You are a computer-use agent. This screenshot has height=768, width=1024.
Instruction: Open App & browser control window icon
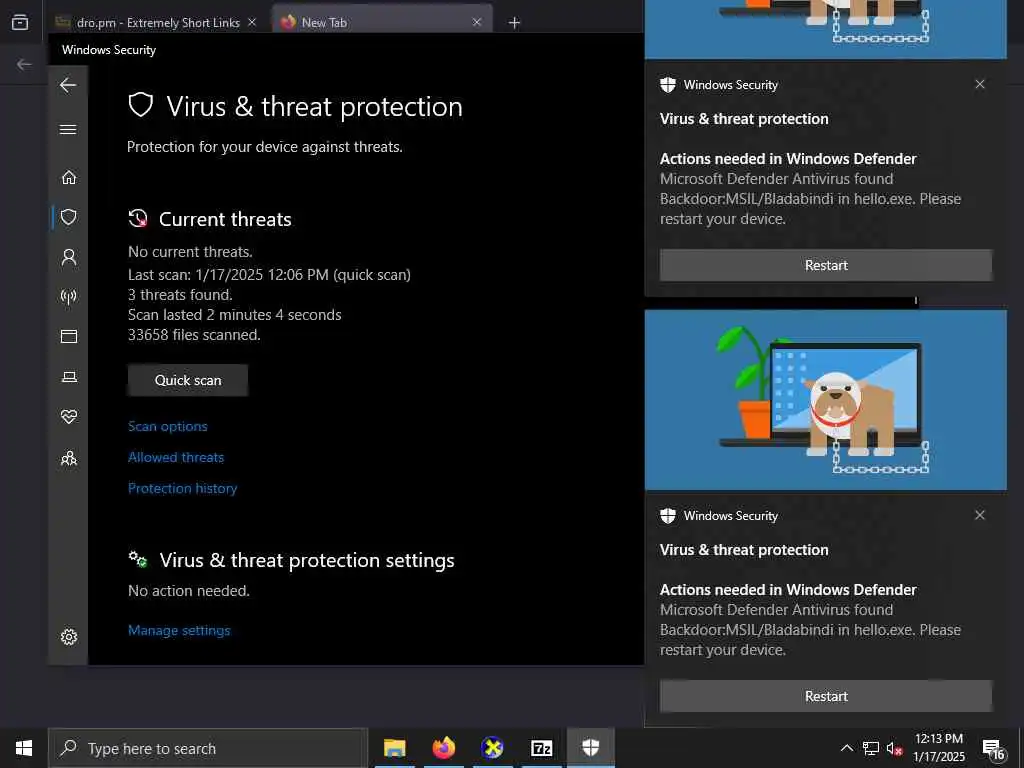tap(69, 336)
